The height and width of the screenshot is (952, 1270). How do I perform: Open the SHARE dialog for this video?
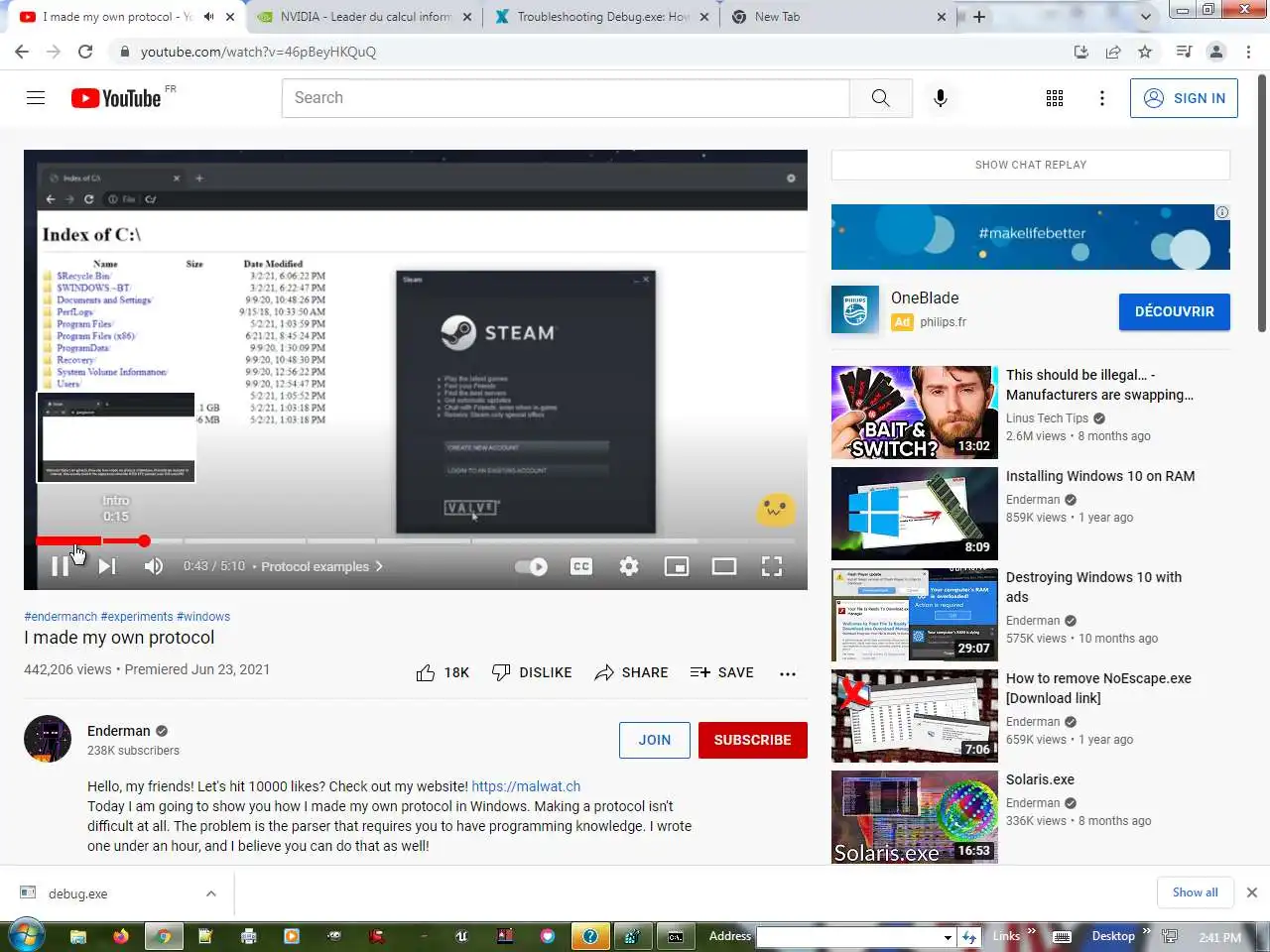tap(631, 672)
